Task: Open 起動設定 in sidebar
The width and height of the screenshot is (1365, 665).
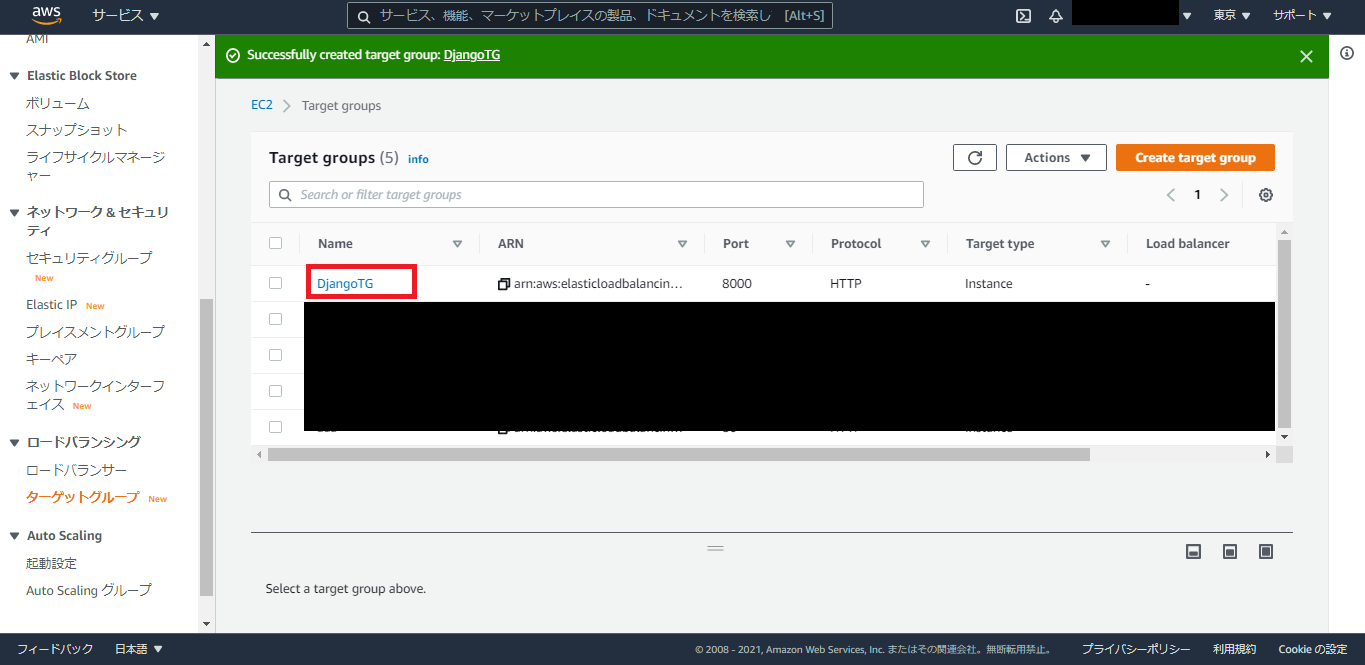Action: [51, 564]
